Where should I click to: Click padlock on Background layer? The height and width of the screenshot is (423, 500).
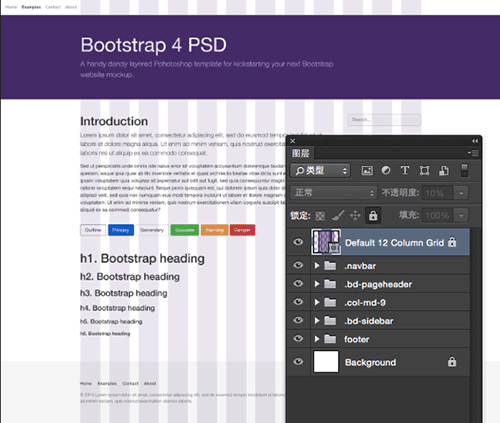click(452, 361)
